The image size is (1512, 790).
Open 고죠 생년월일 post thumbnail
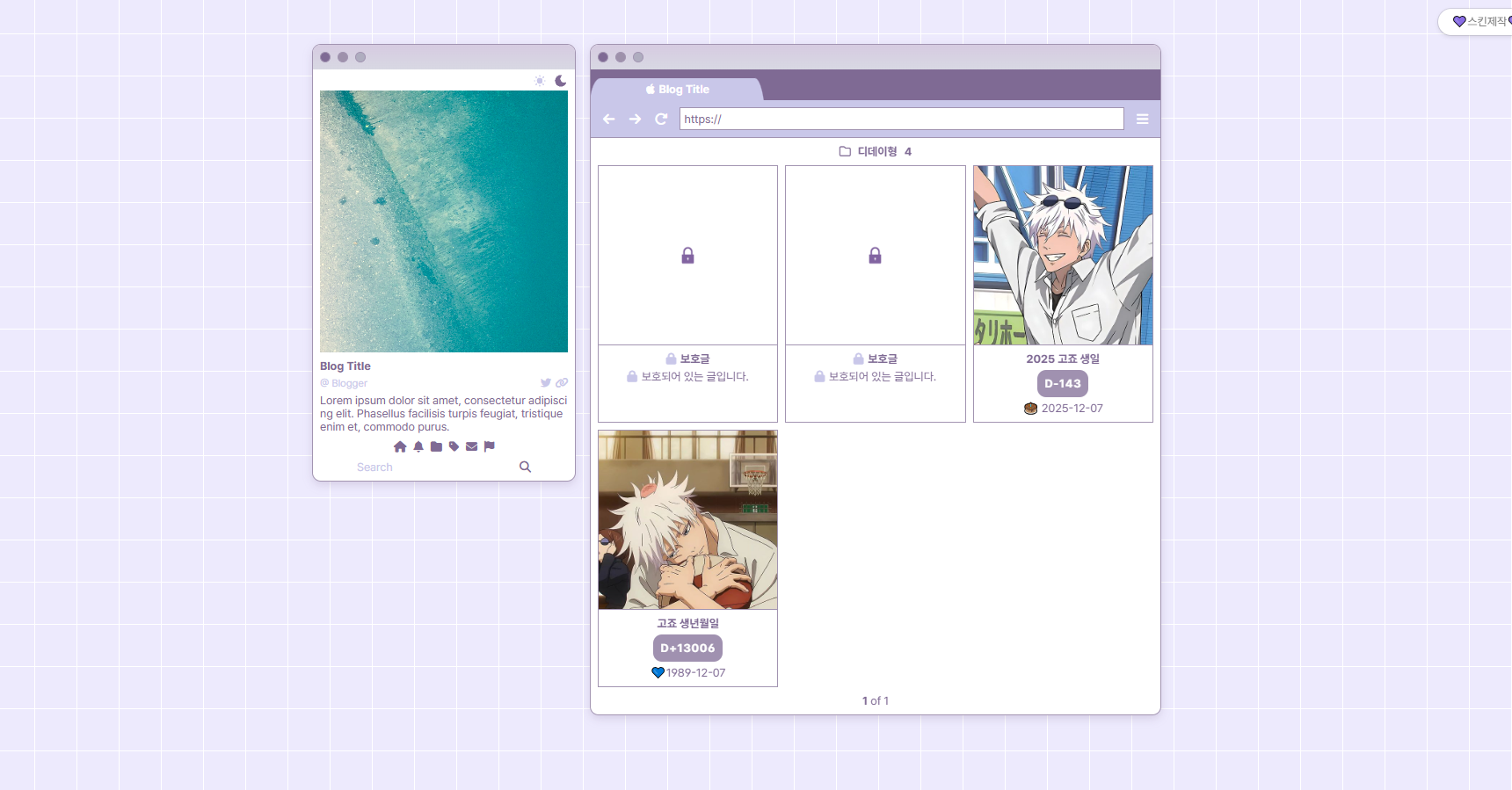(688, 520)
